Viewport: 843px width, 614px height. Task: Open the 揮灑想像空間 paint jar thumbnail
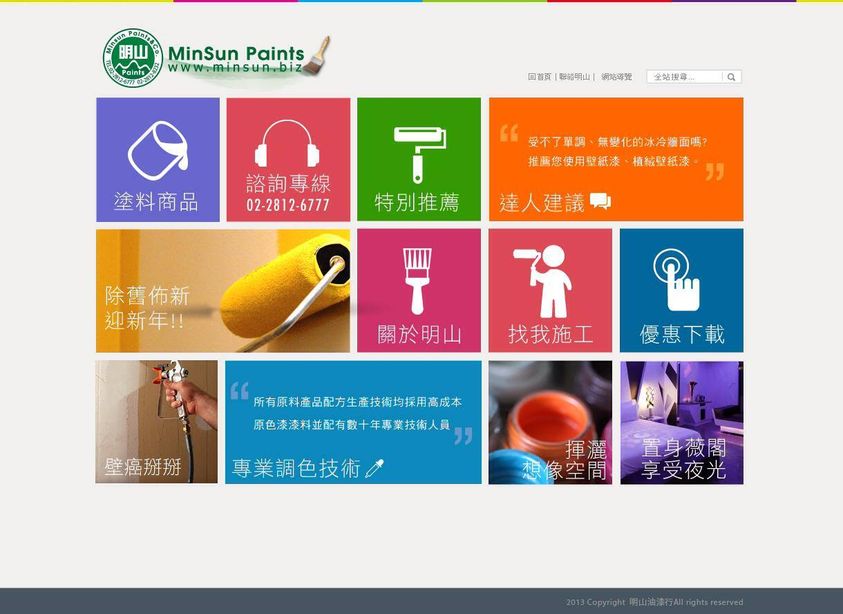pyautogui.click(x=550, y=423)
